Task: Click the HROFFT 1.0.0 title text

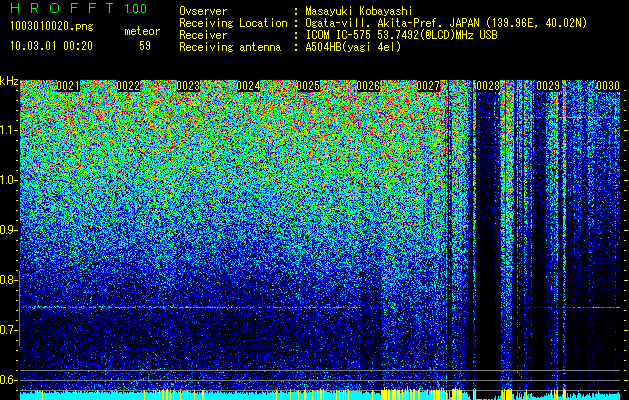Action: (79, 8)
